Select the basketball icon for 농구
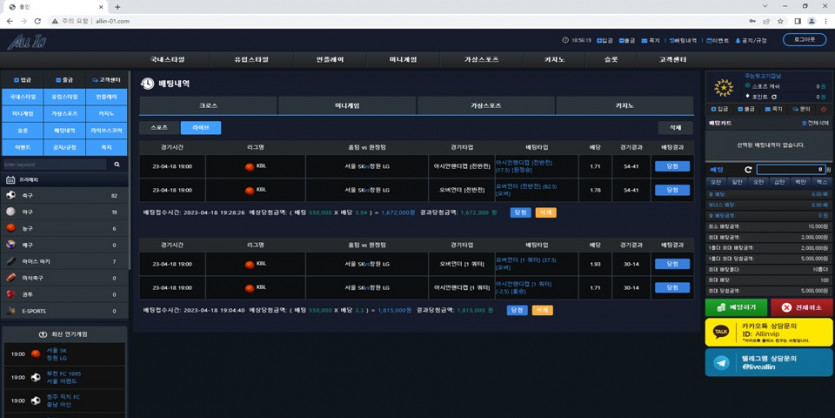The height and width of the screenshot is (418, 835). click(x=11, y=229)
